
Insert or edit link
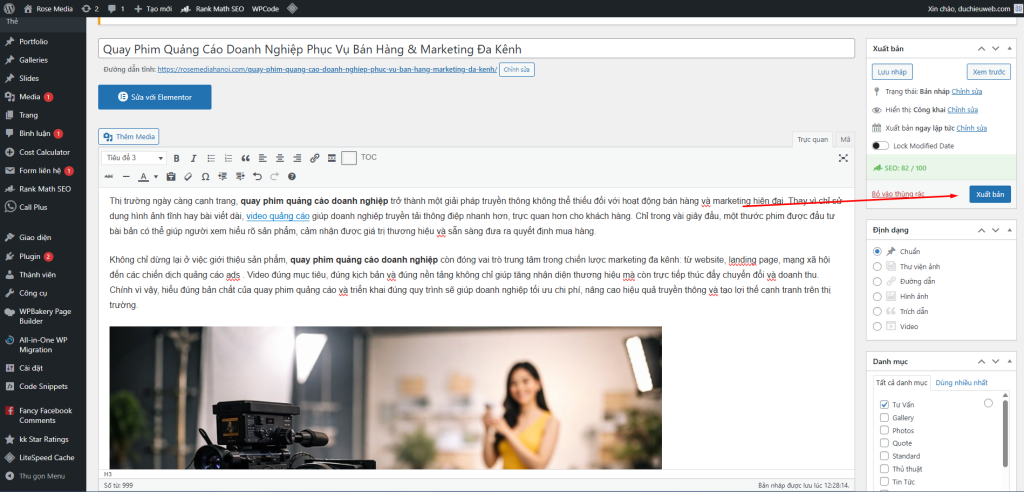[x=315, y=158]
